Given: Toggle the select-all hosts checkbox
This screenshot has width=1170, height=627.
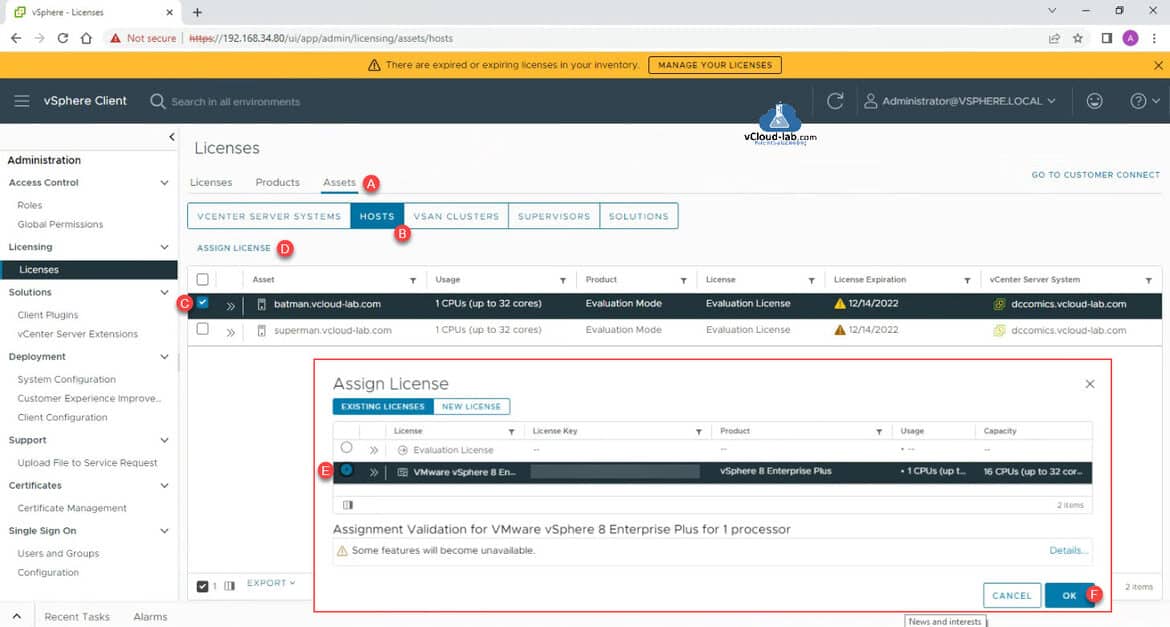Looking at the screenshot, I should point(202,279).
